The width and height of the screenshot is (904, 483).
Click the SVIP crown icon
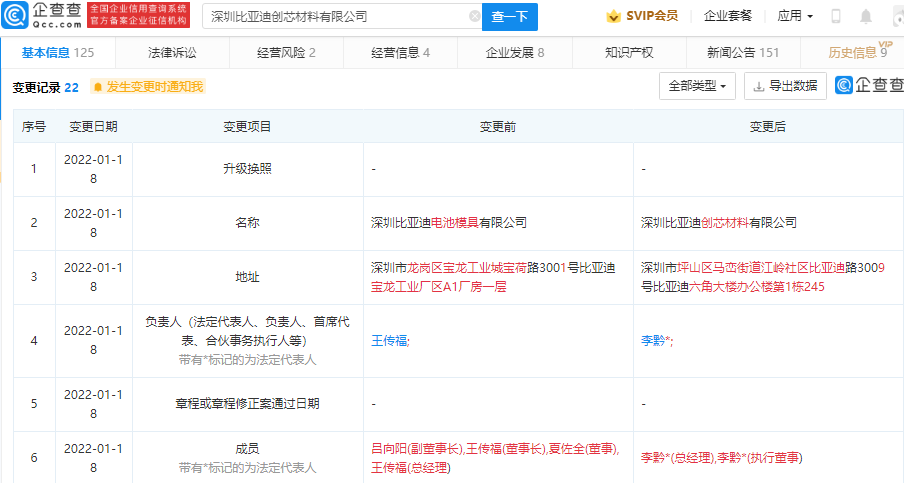tap(613, 16)
